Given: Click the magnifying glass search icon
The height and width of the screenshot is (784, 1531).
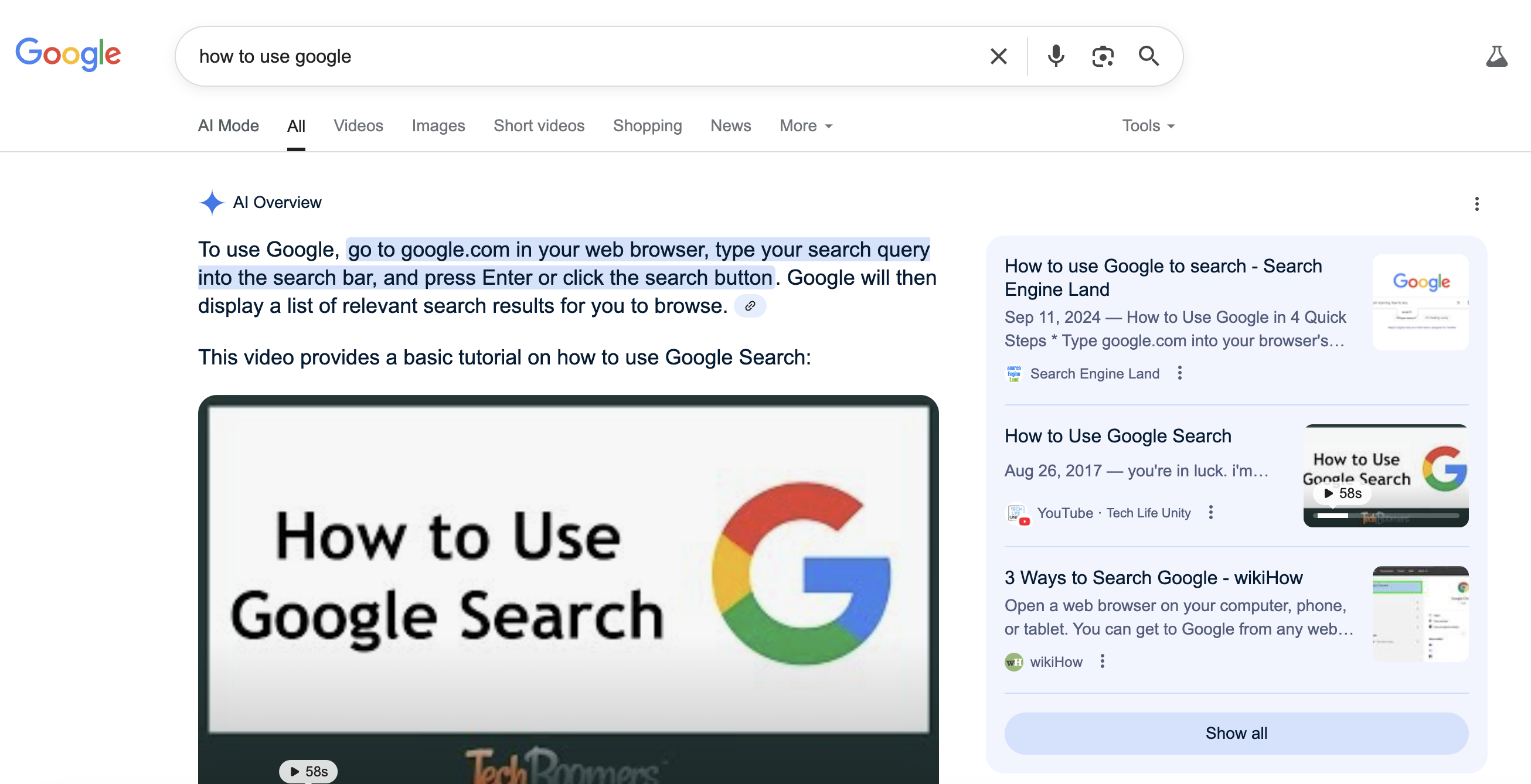Looking at the screenshot, I should pyautogui.click(x=1148, y=56).
